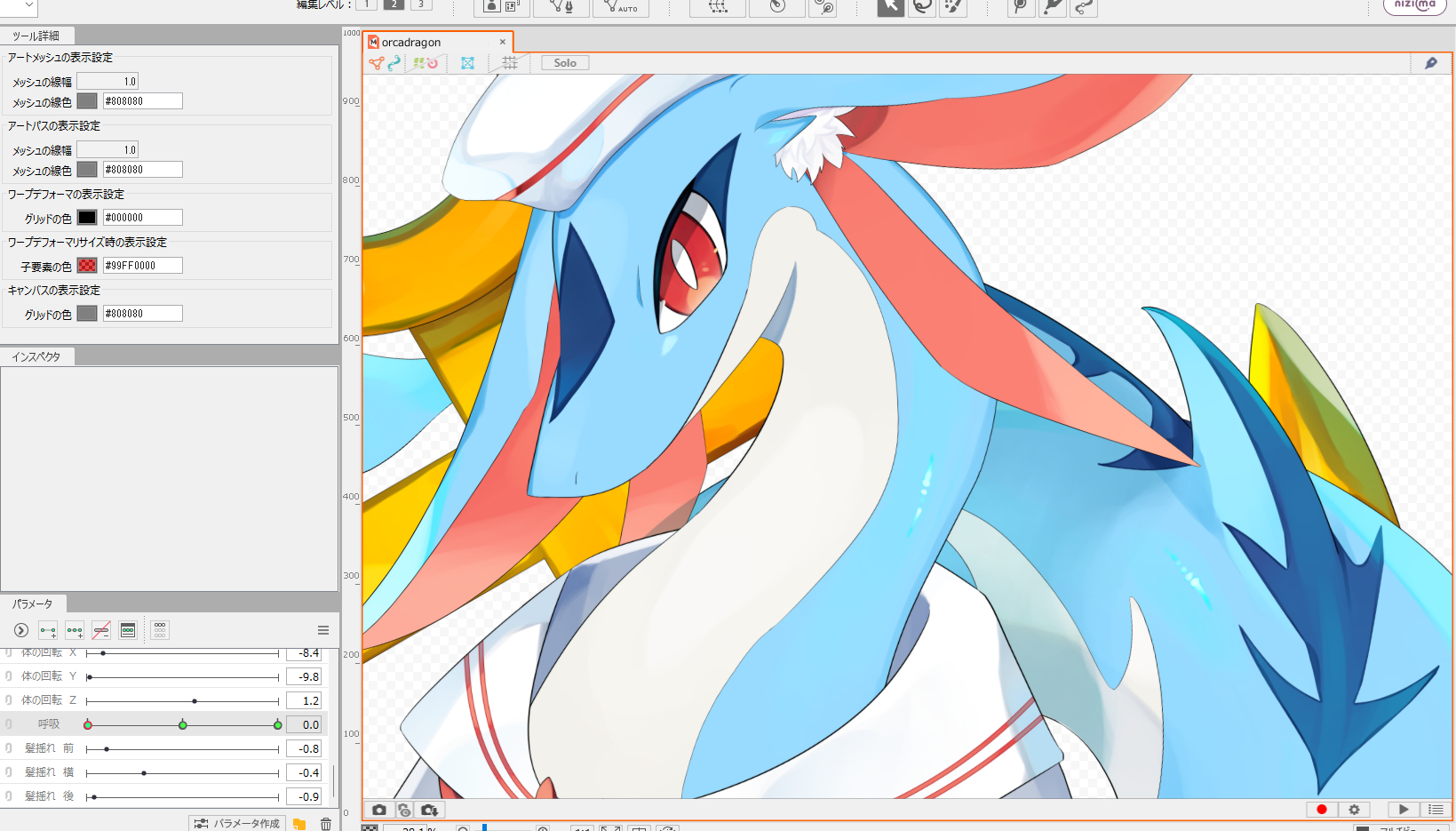Click the 髪揺れ 横 slider handle

tap(144, 773)
